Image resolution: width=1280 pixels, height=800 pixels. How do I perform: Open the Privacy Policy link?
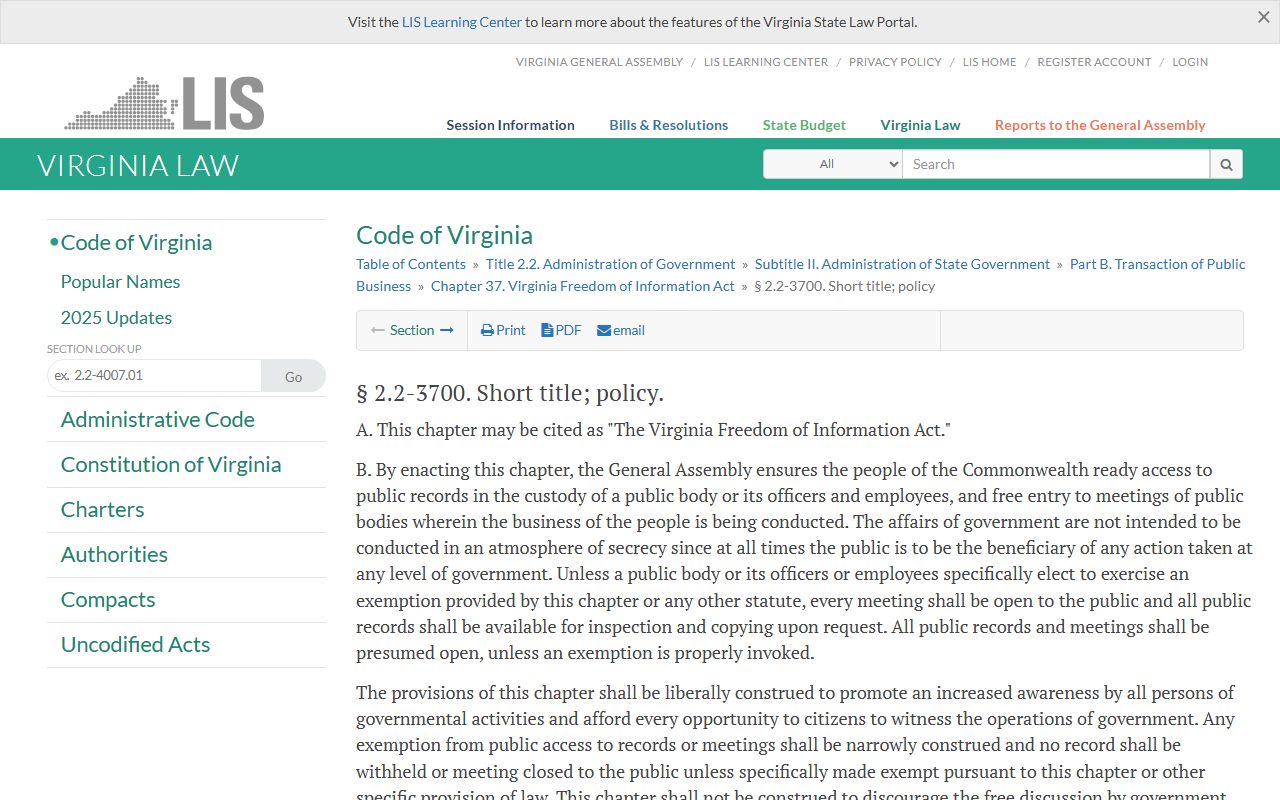pyautogui.click(x=895, y=62)
